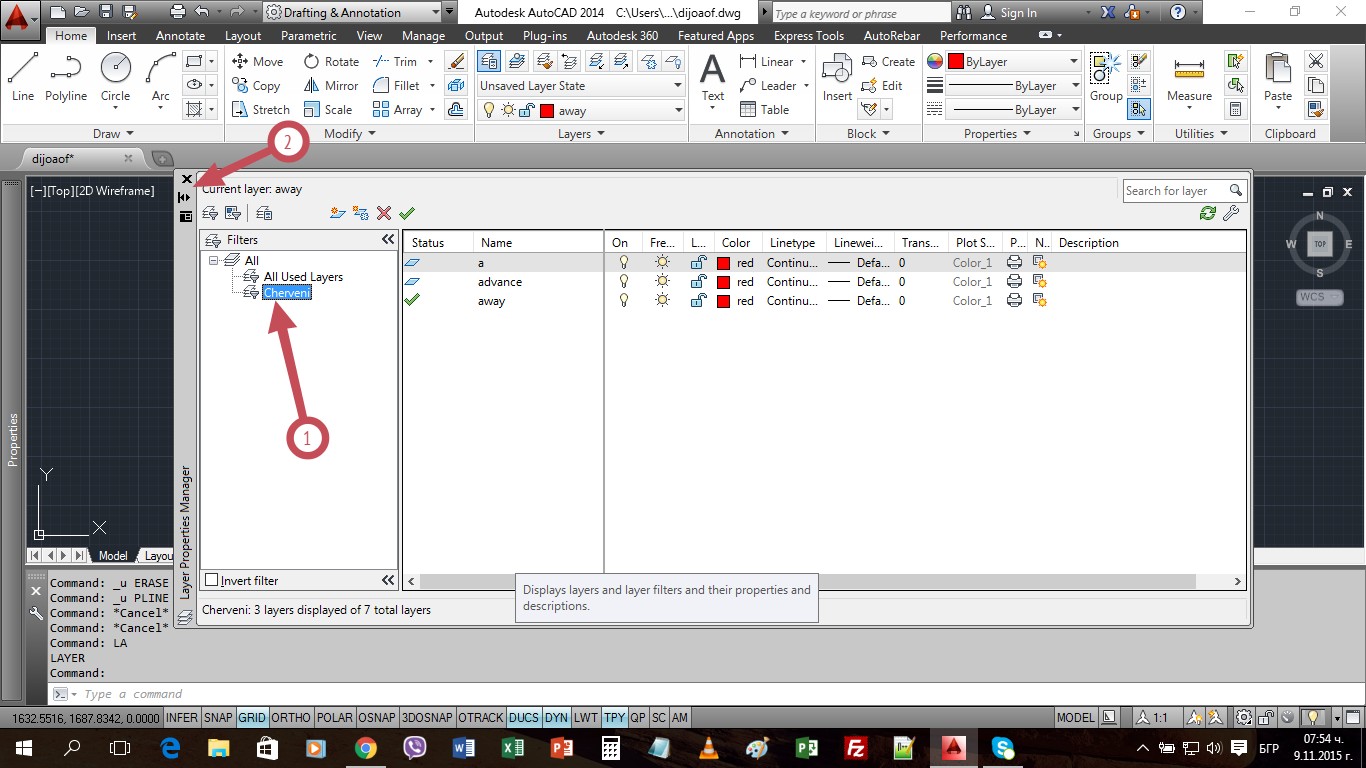Select the Rotate tool

[x=332, y=61]
